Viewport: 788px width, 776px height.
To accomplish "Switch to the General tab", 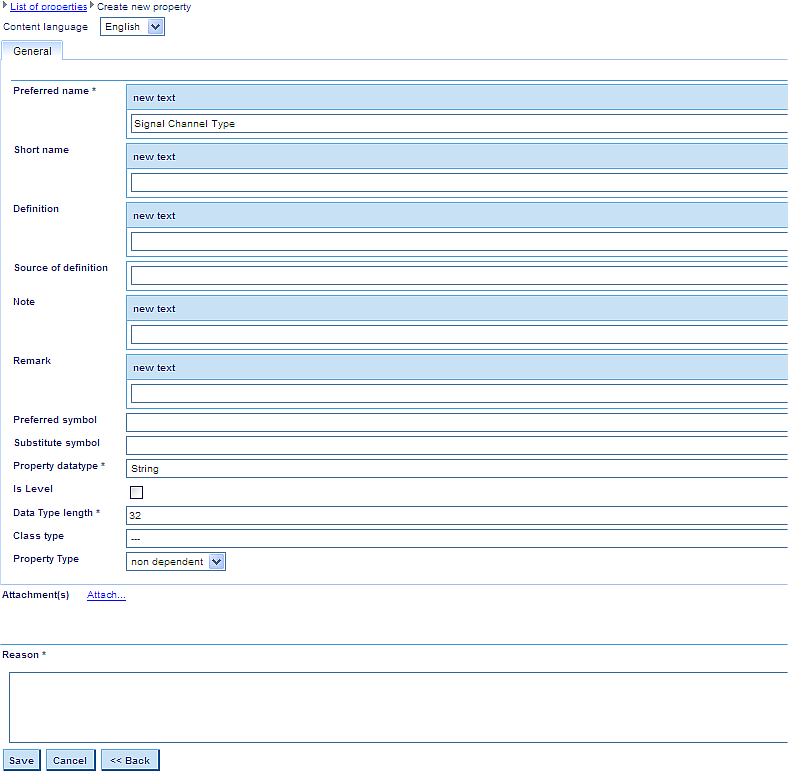I will pos(32,51).
